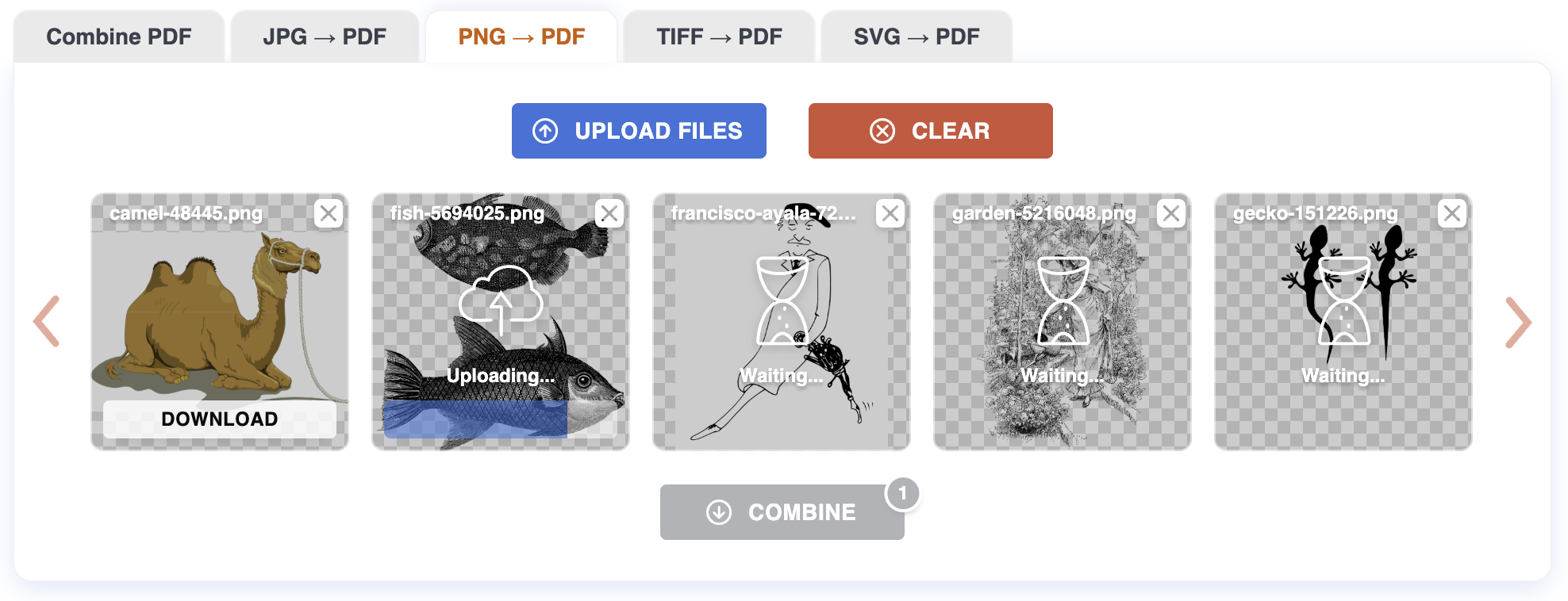Image resolution: width=1568 pixels, height=601 pixels.
Task: Open the JPG → PDF tab
Action: click(x=325, y=36)
